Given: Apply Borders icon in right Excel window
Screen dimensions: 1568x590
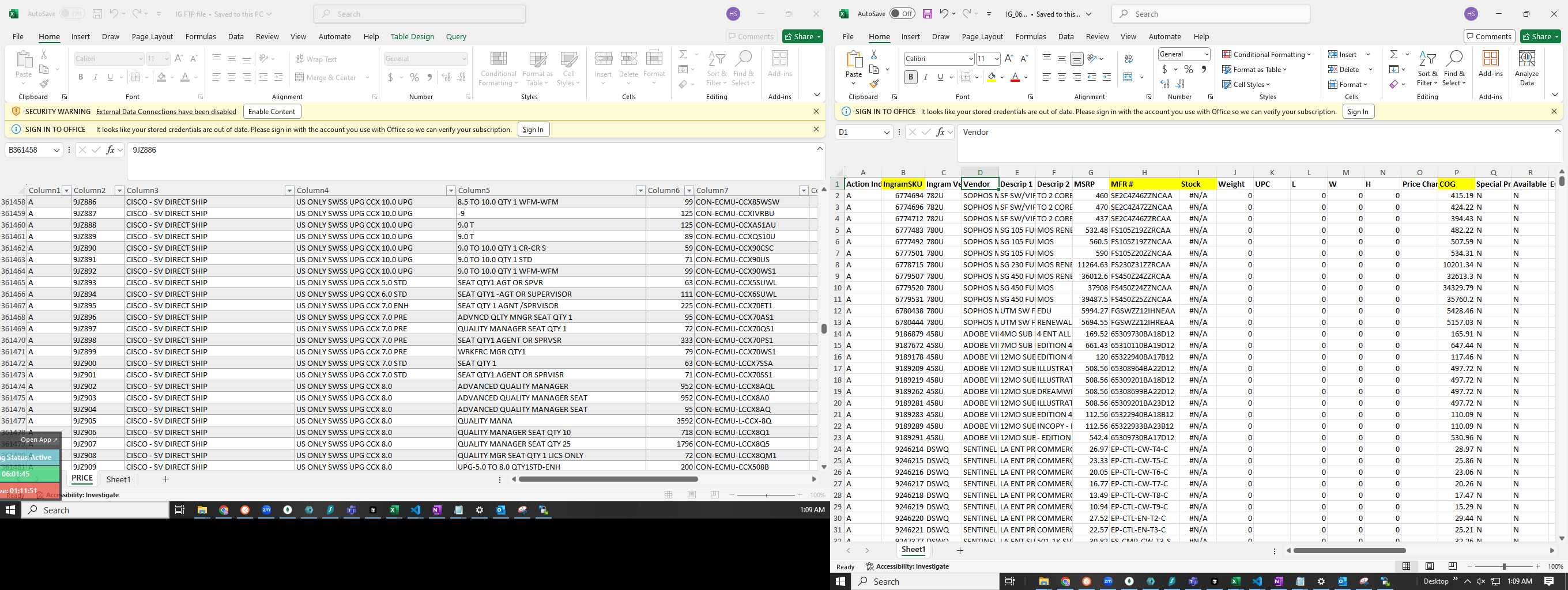Looking at the screenshot, I should pyautogui.click(x=966, y=77).
